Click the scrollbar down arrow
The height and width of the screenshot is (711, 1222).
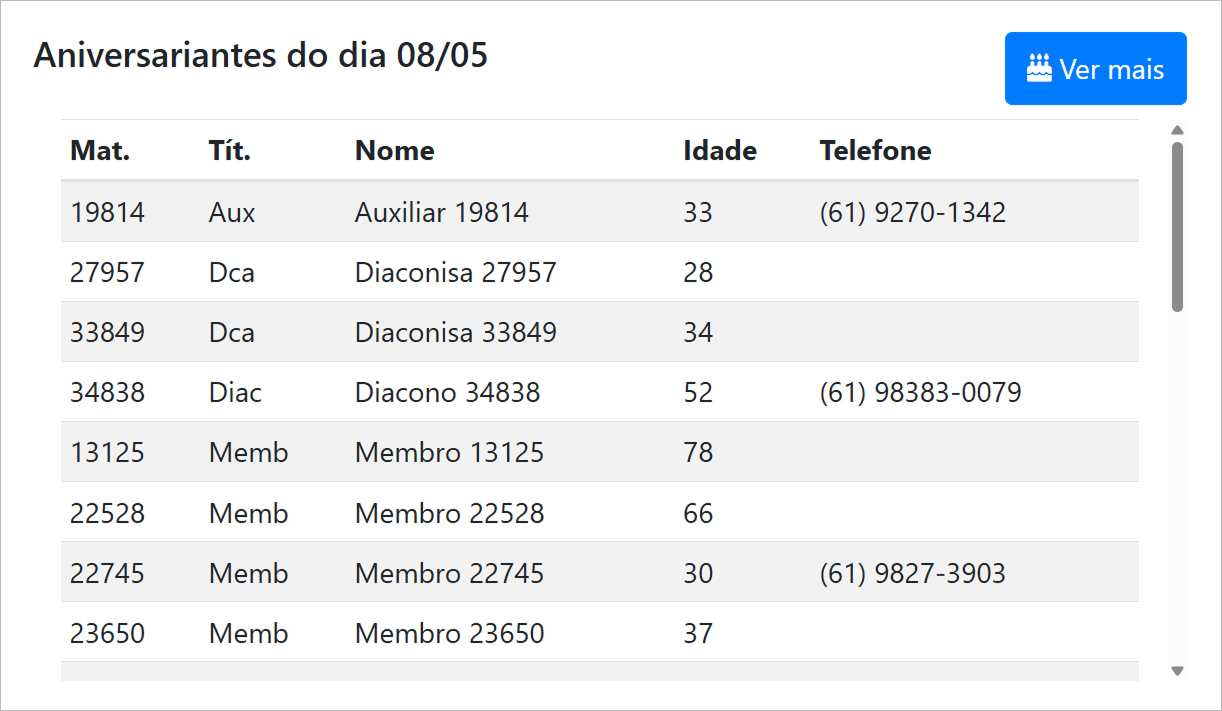click(1177, 671)
